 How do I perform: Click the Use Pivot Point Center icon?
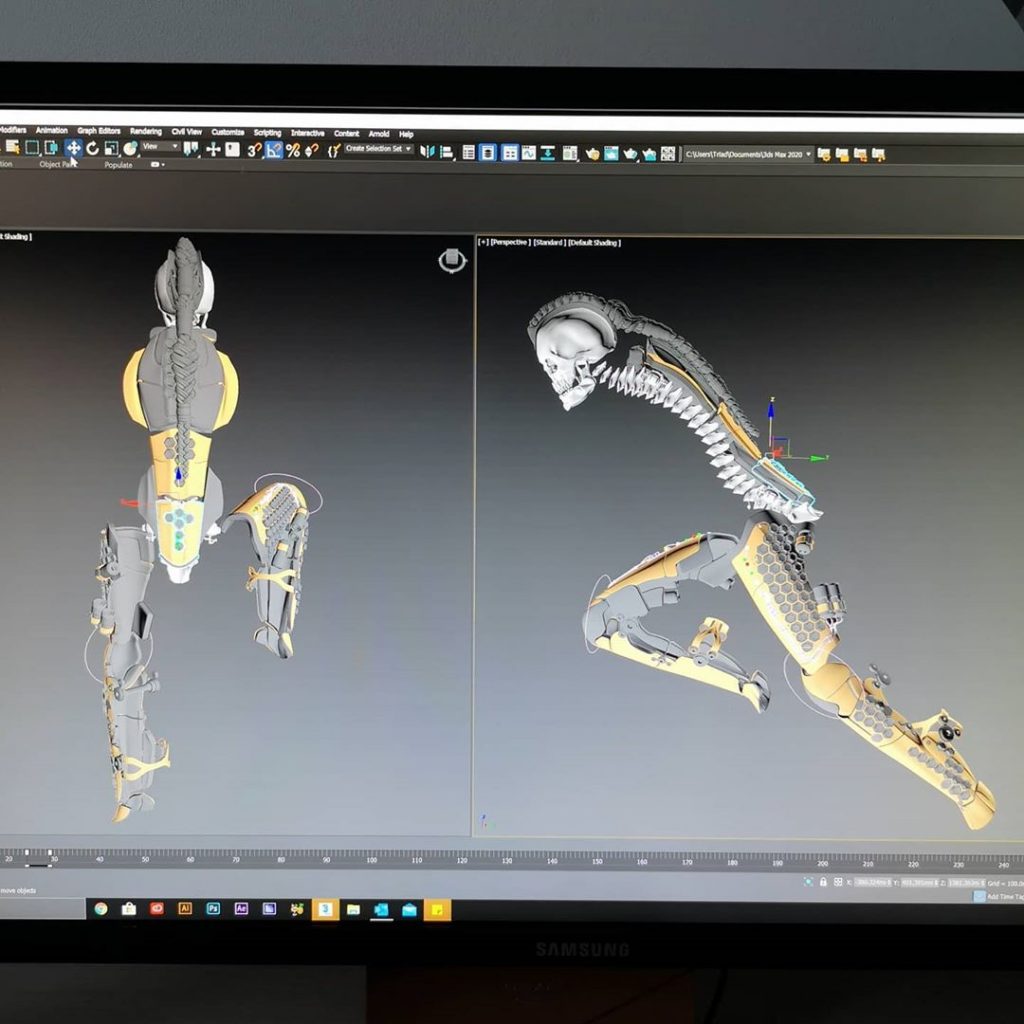pos(191,149)
